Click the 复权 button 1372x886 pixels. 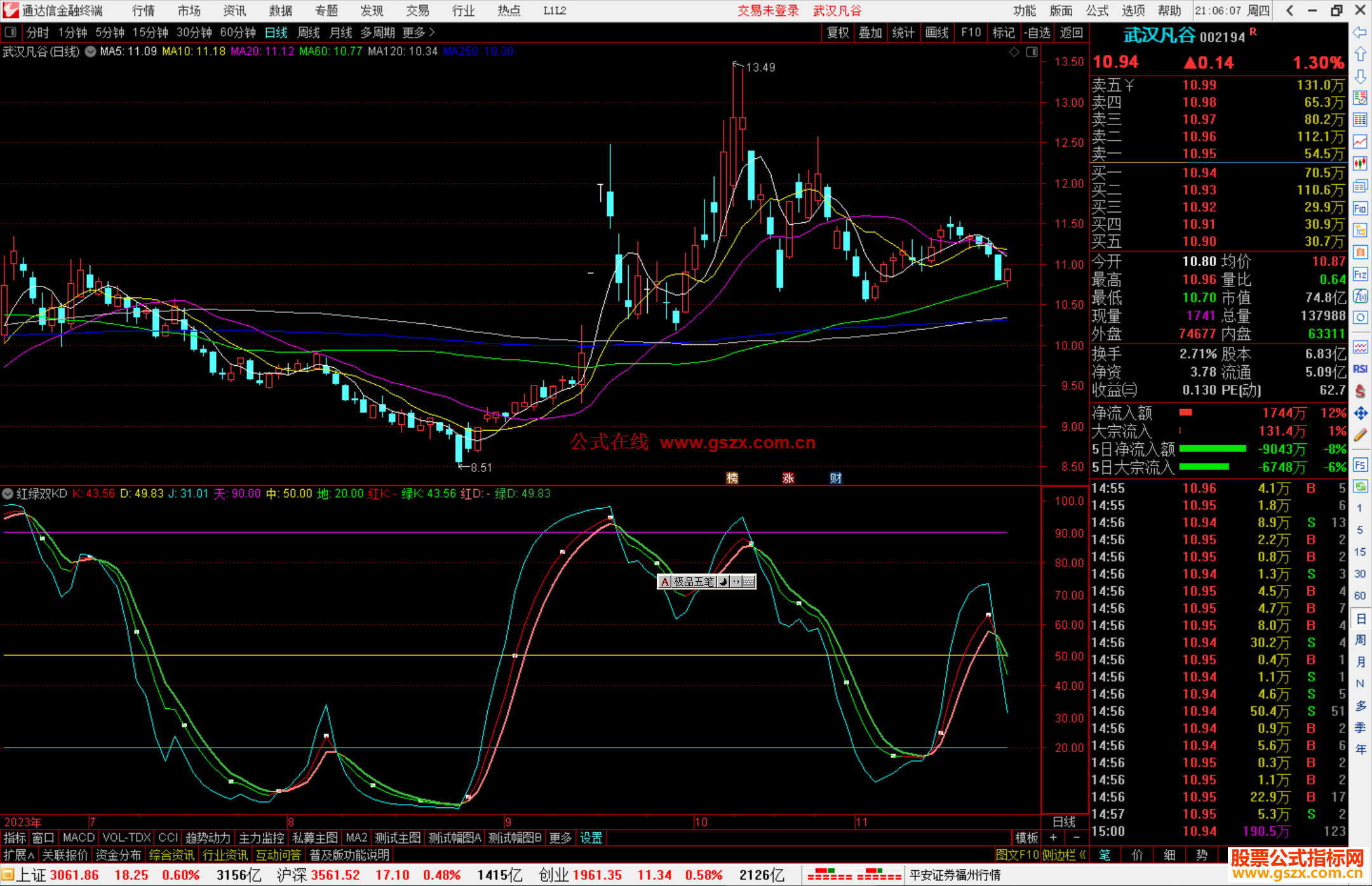837,32
